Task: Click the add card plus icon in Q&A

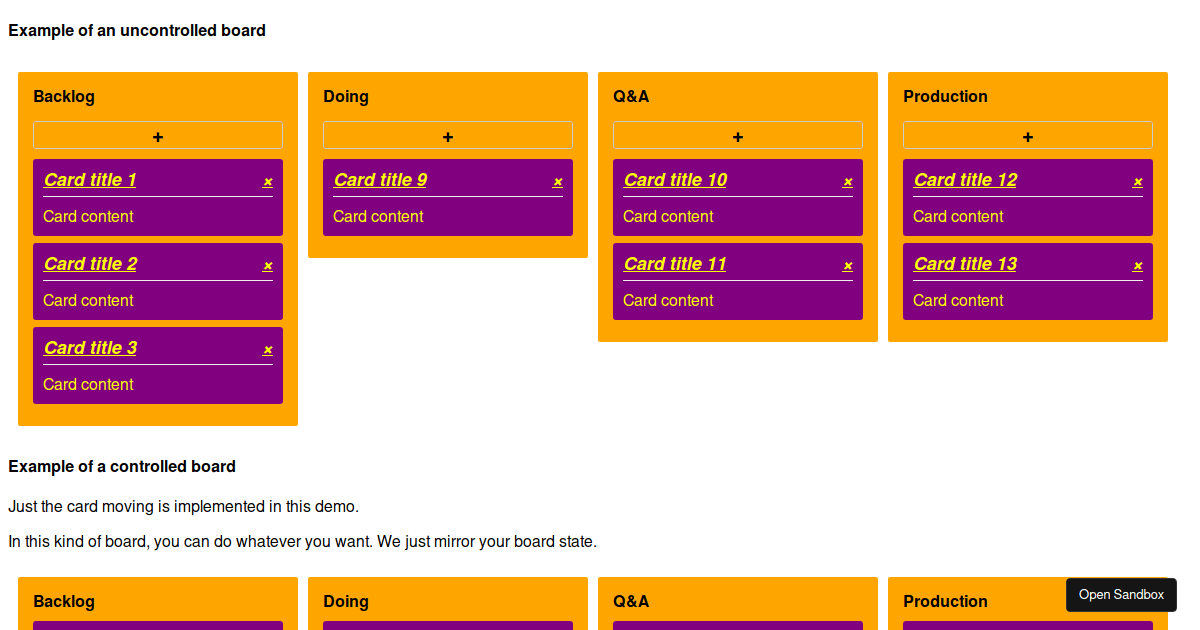Action: (737, 135)
